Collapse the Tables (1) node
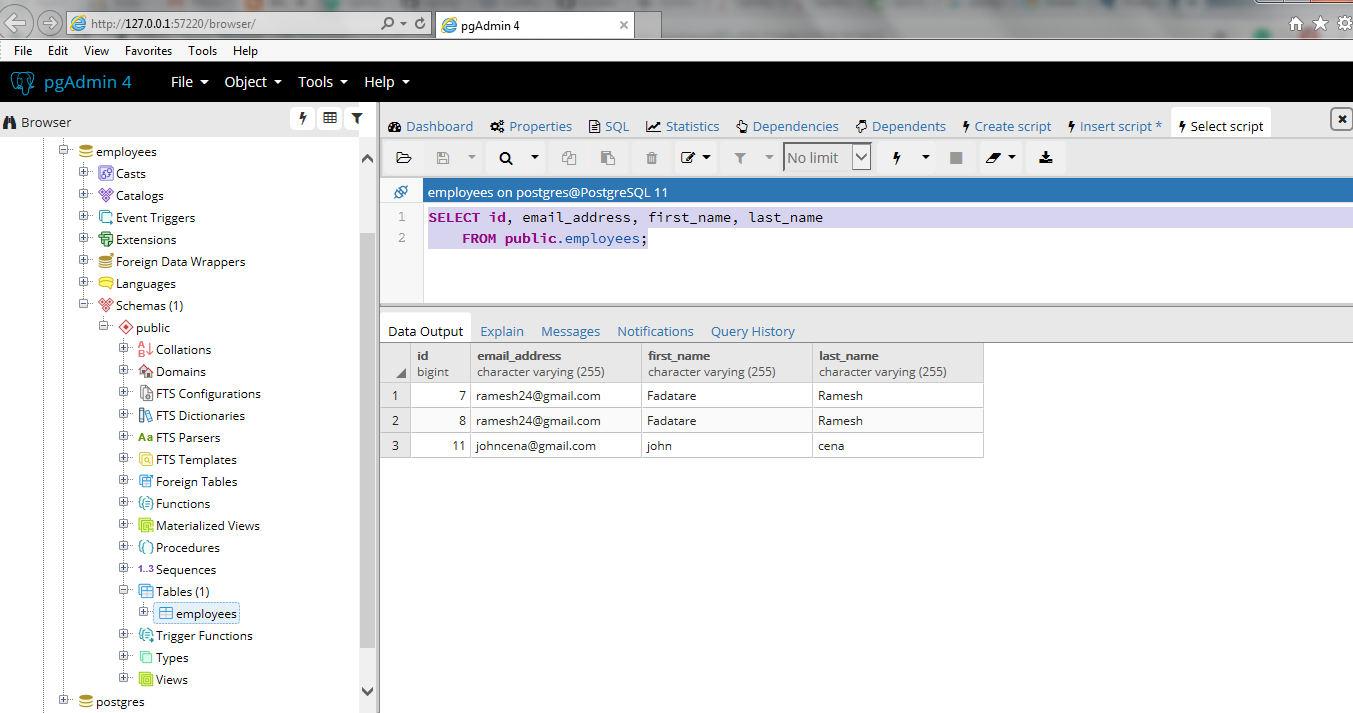 pyautogui.click(x=124, y=591)
